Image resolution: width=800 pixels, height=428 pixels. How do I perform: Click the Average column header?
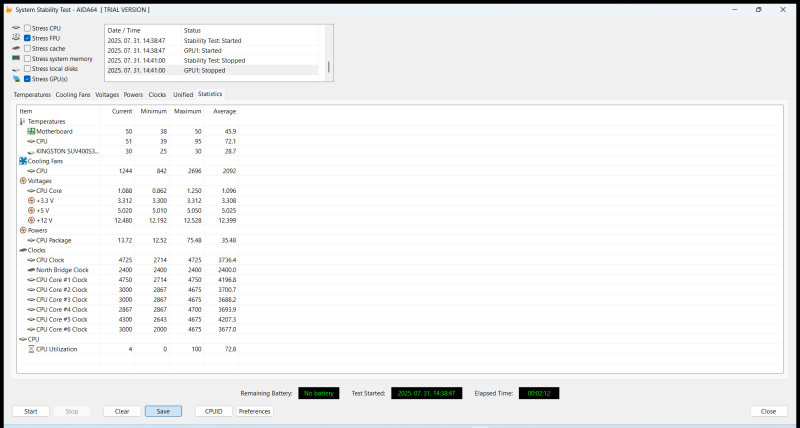click(221, 111)
